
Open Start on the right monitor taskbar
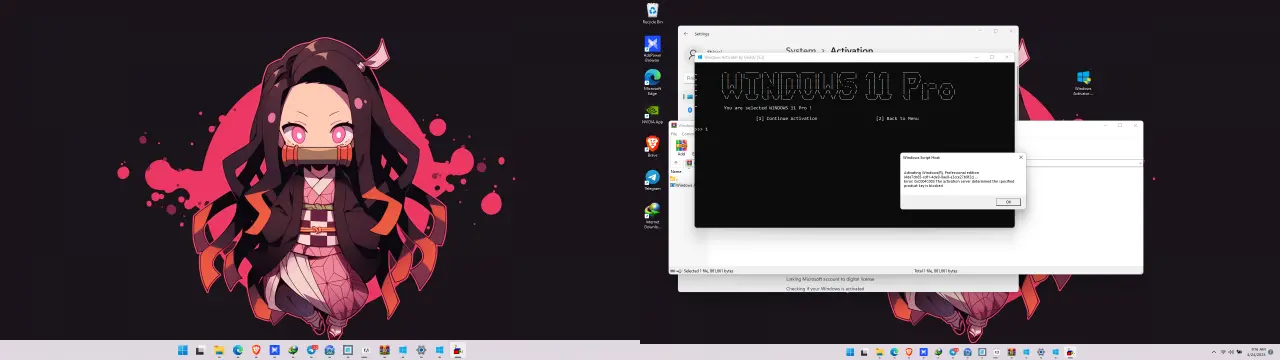pyautogui.click(x=850, y=352)
